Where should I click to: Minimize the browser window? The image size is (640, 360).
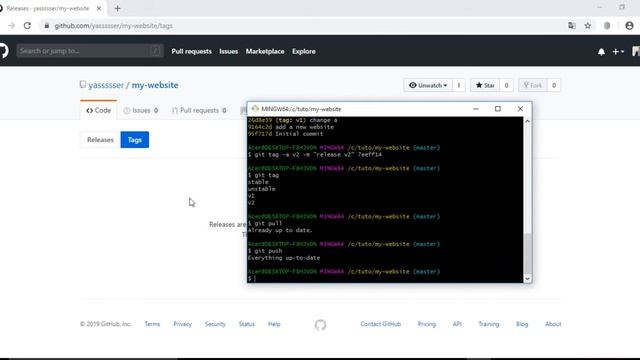600,7
